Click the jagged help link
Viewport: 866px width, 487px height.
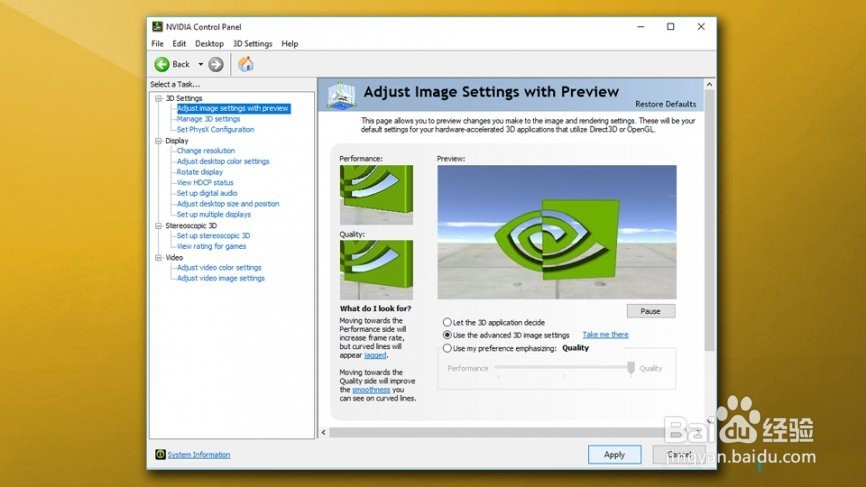pos(375,355)
